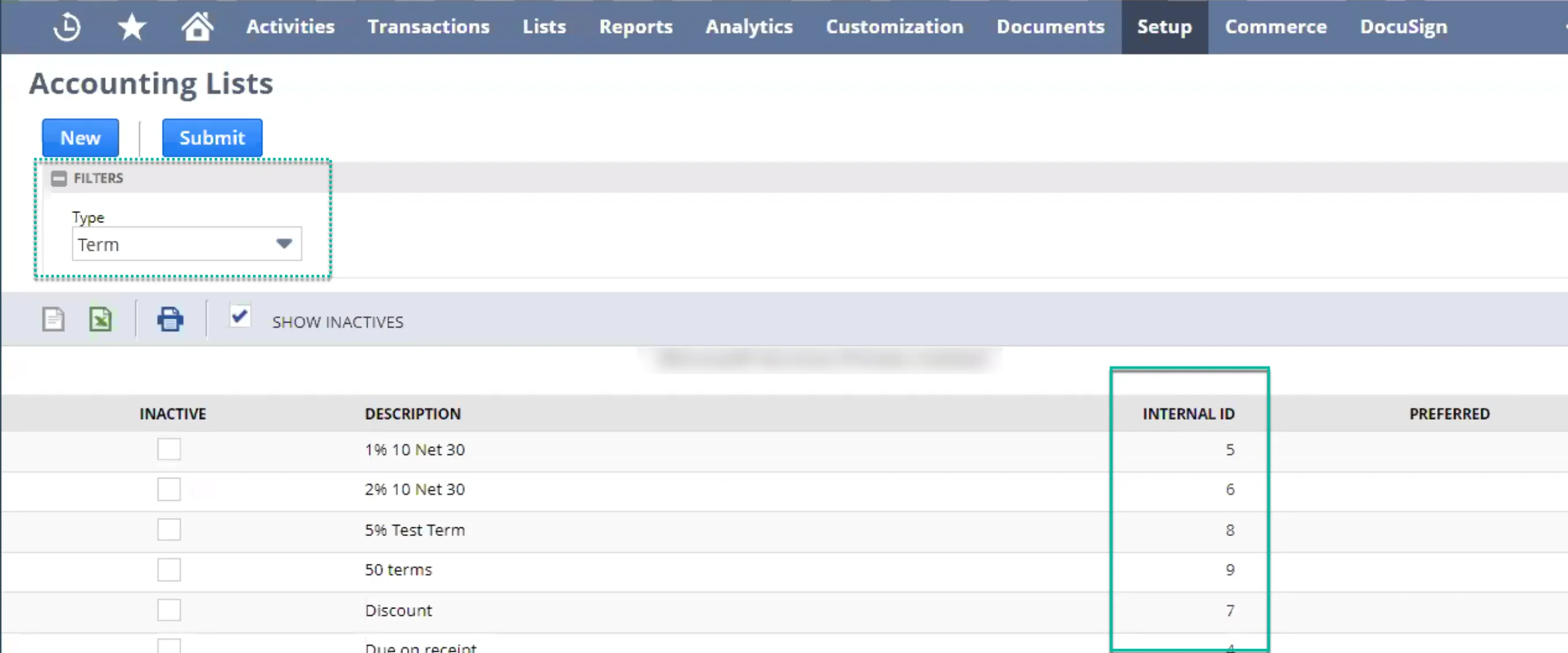
Task: Sort by the Description column header
Action: (413, 414)
